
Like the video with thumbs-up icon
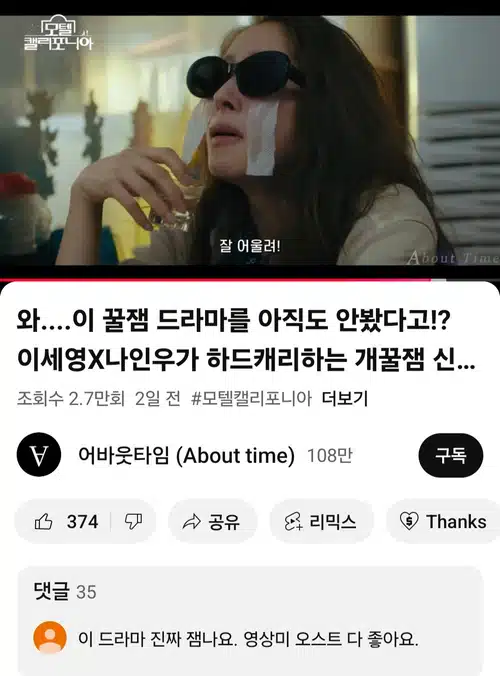pos(44,522)
